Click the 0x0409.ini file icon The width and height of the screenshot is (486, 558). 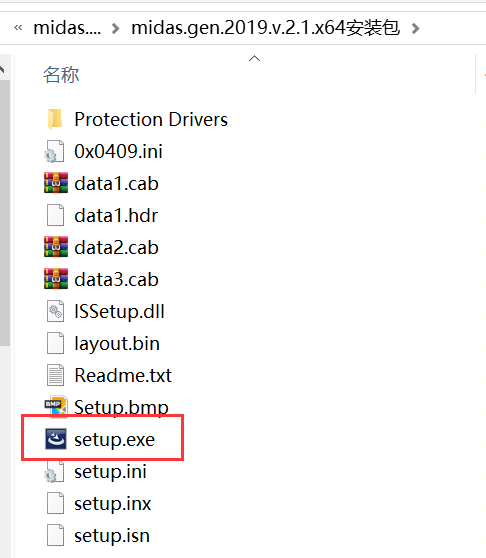(55, 151)
